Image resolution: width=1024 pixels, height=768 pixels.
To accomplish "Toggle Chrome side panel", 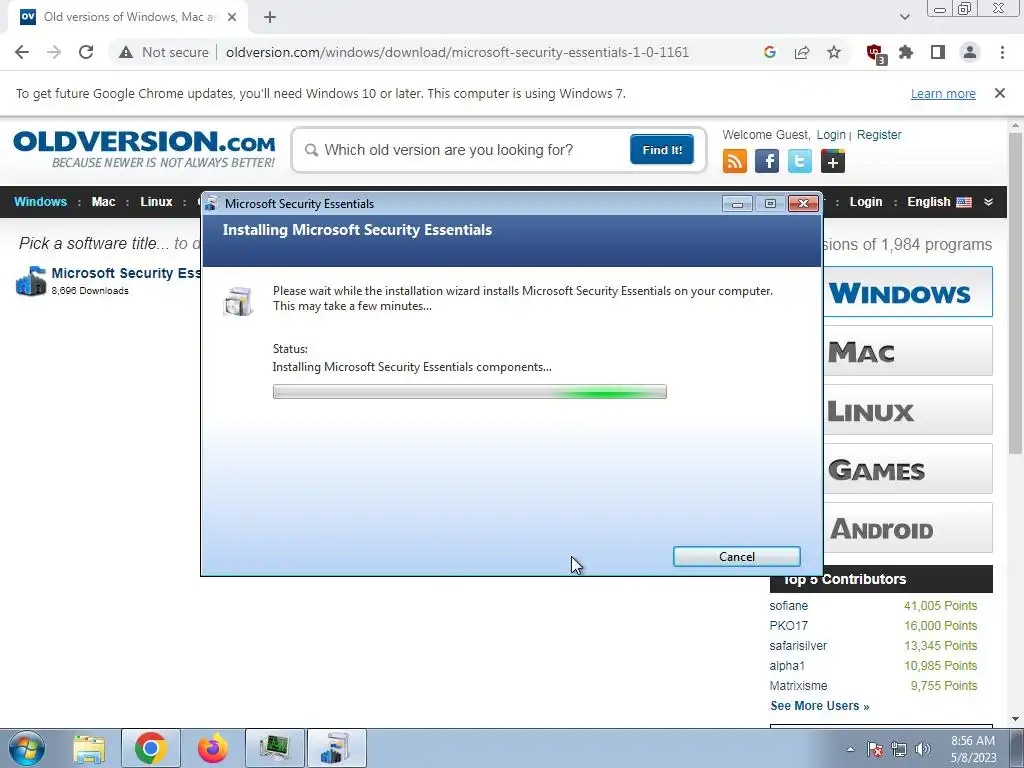I will 938,52.
